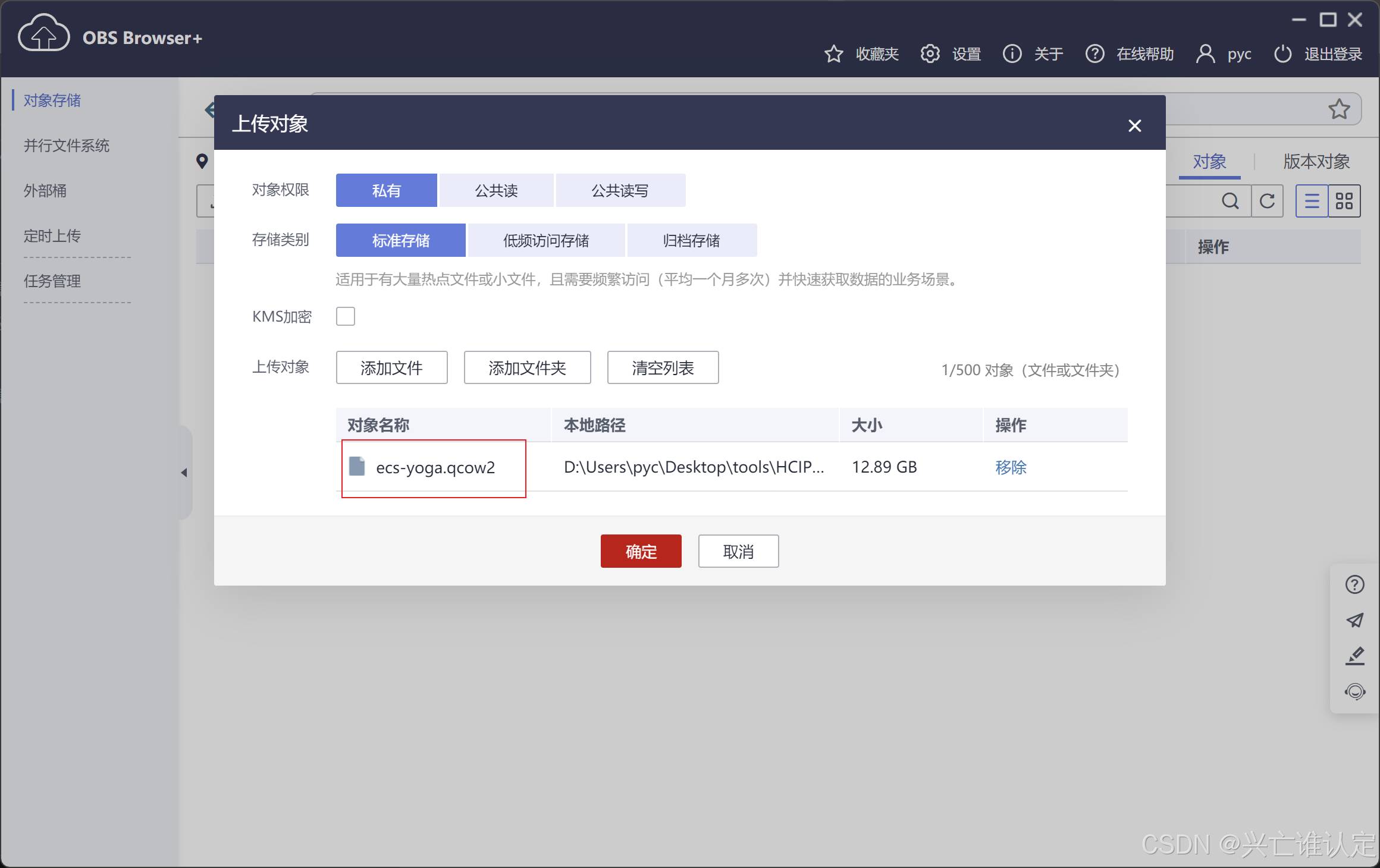Click the 退出登录 power icon
The width and height of the screenshot is (1380, 868).
(1282, 54)
